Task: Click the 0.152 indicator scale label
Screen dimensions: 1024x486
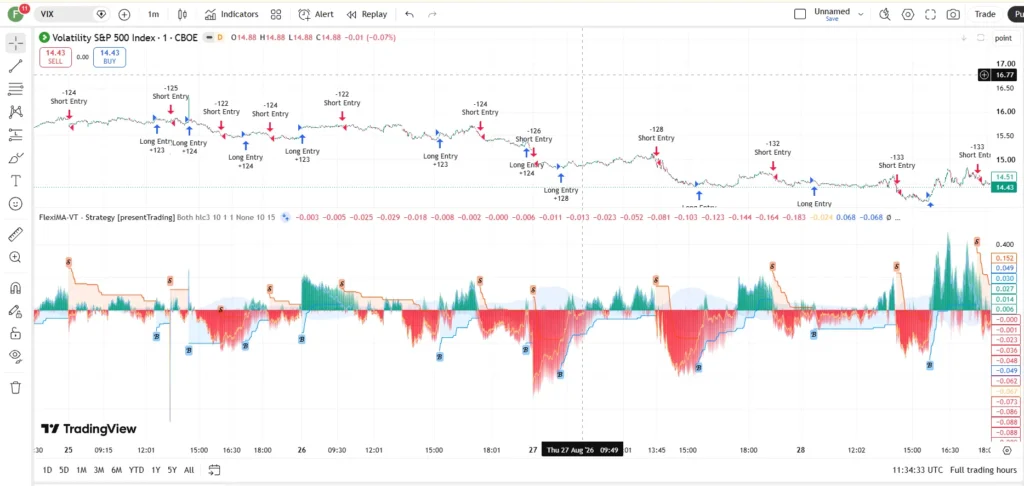Action: [1003, 258]
